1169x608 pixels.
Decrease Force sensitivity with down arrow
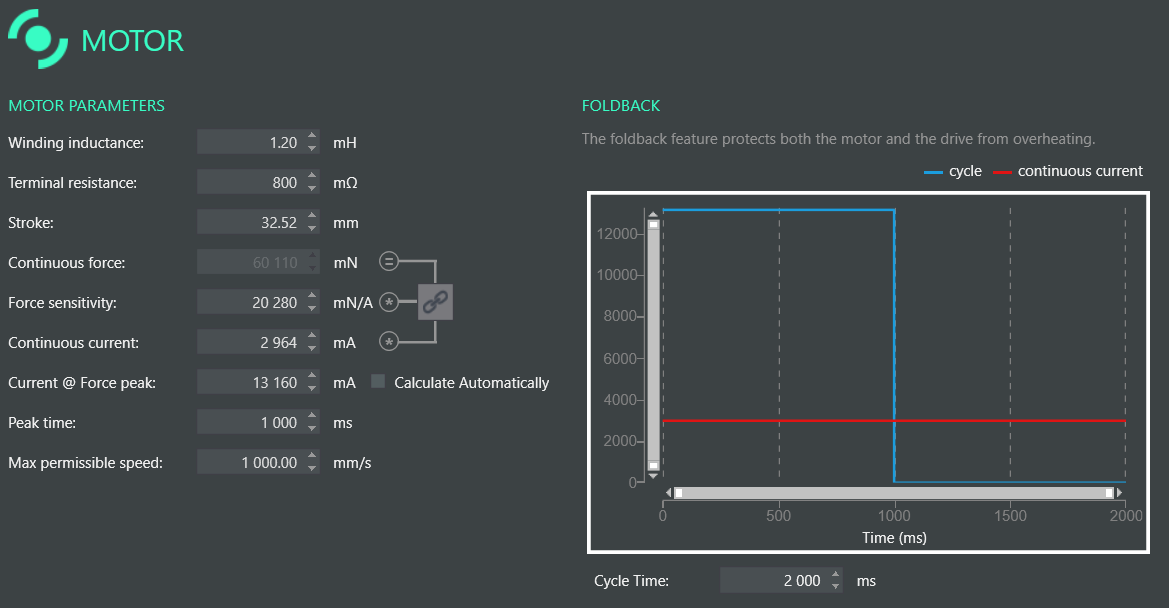tap(312, 308)
